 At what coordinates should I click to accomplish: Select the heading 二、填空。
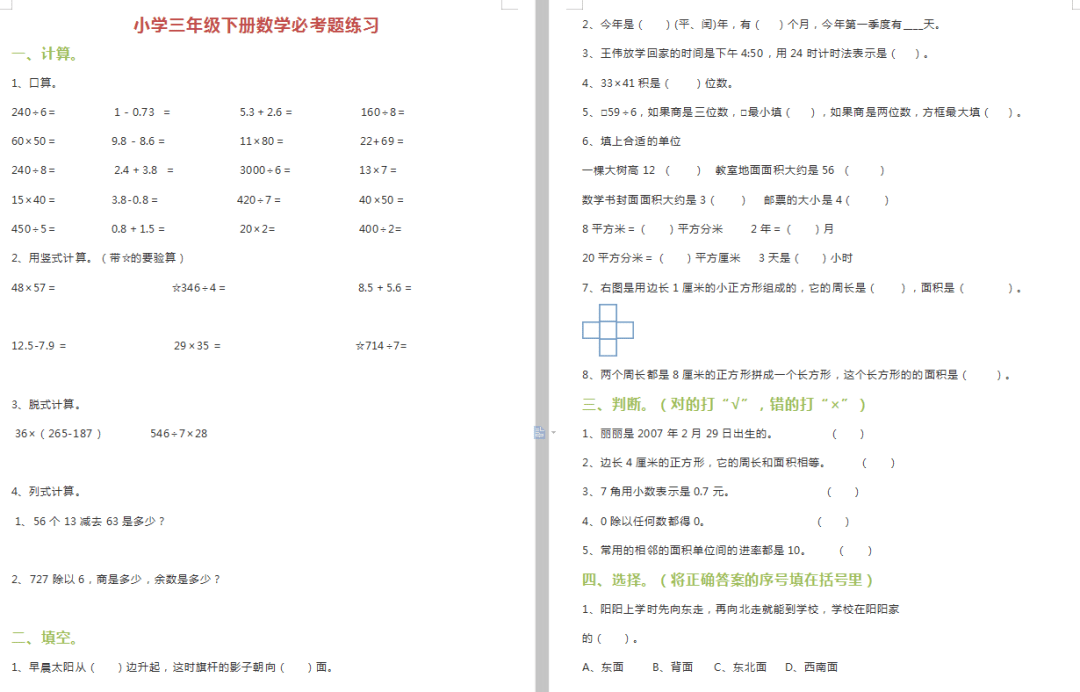coord(45,637)
